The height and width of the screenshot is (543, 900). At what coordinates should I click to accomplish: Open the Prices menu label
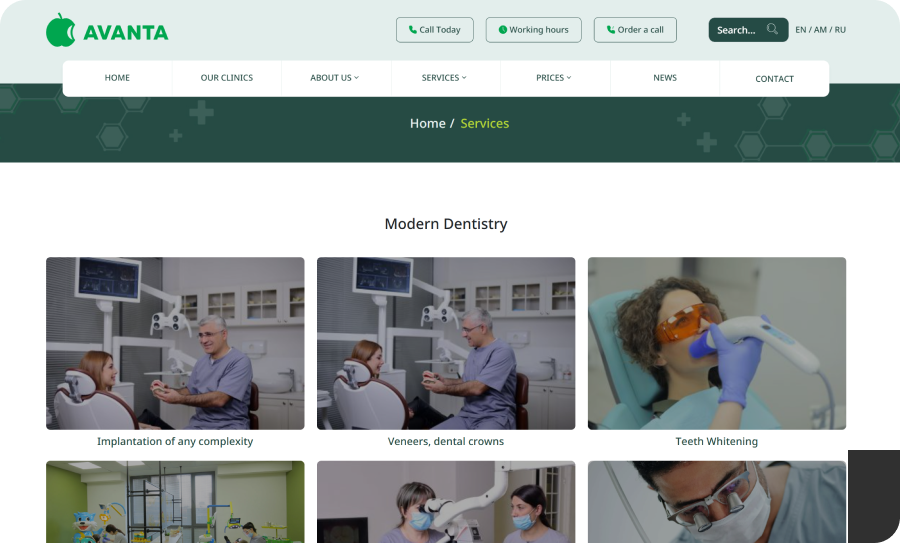[x=550, y=78]
